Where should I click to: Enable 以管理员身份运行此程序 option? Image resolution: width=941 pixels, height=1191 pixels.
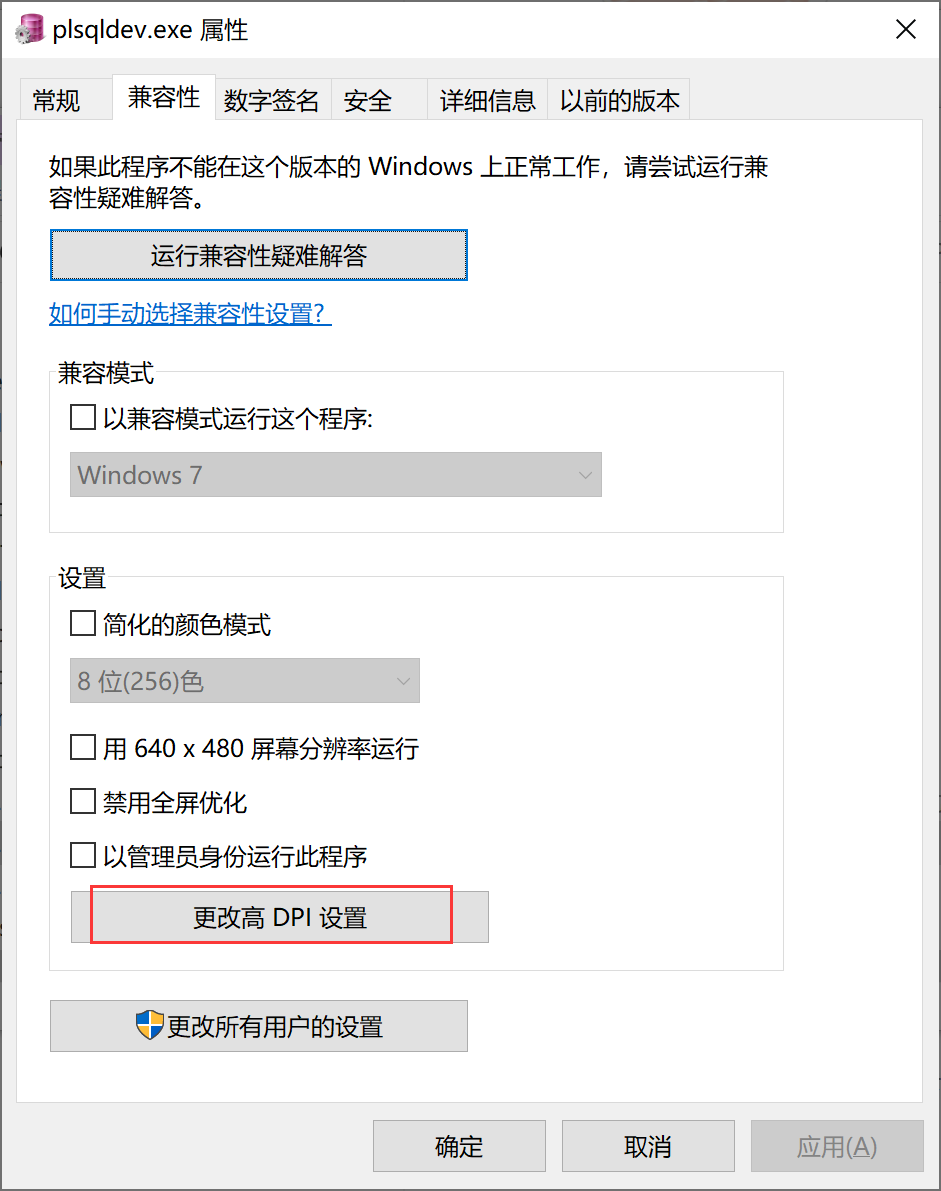(x=82, y=855)
